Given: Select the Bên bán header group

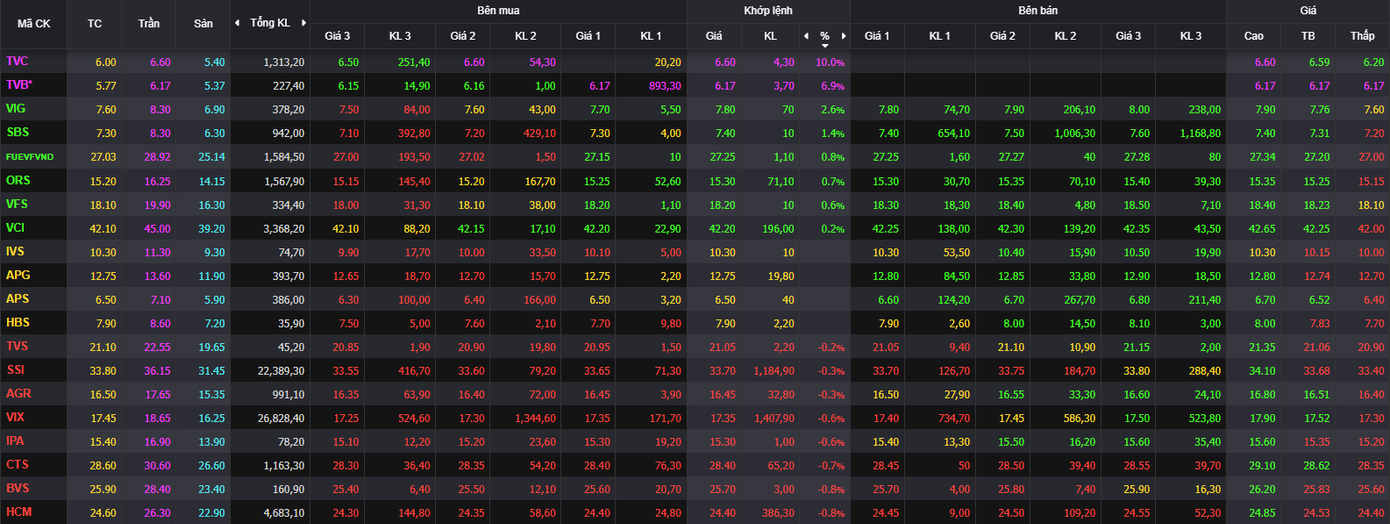Looking at the screenshot, I should click(1037, 10).
